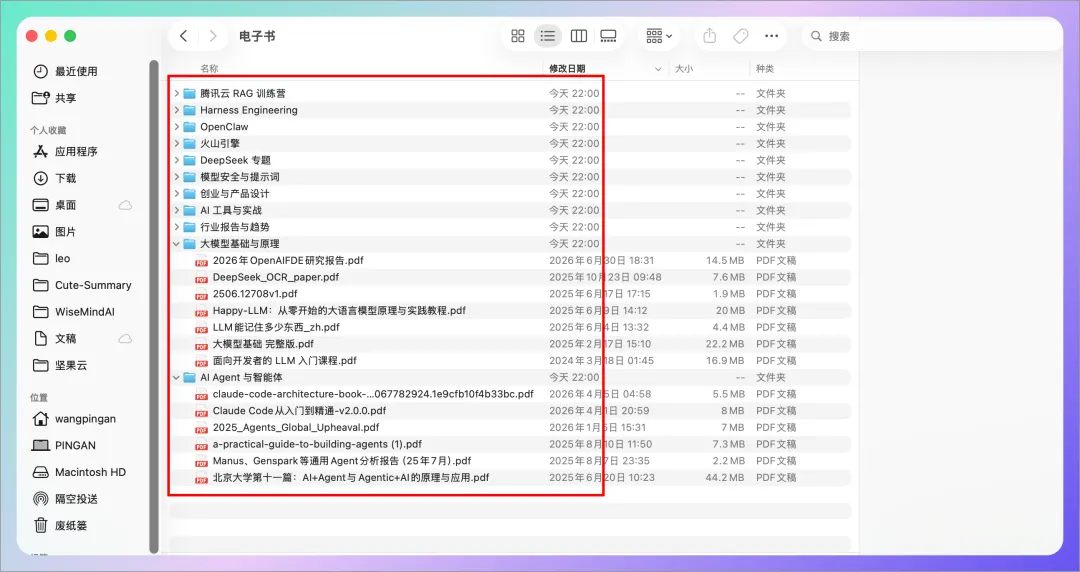Collapse the AI Agent 与智能体 folder
1080x572 pixels.
[x=176, y=378]
